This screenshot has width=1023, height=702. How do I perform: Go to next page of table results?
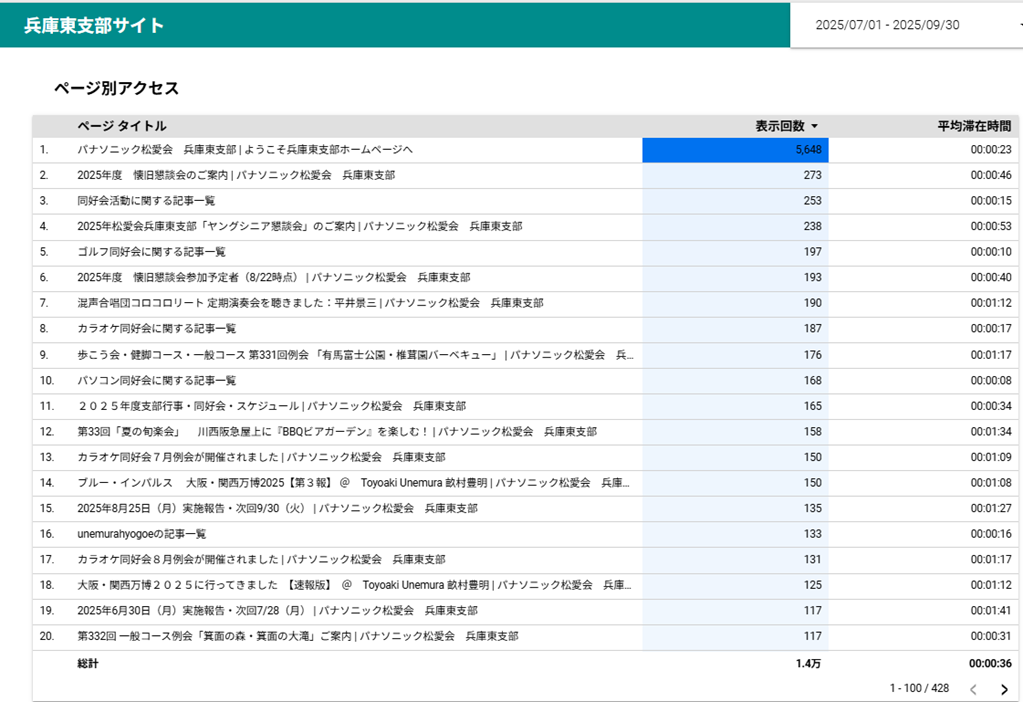tap(1004, 689)
